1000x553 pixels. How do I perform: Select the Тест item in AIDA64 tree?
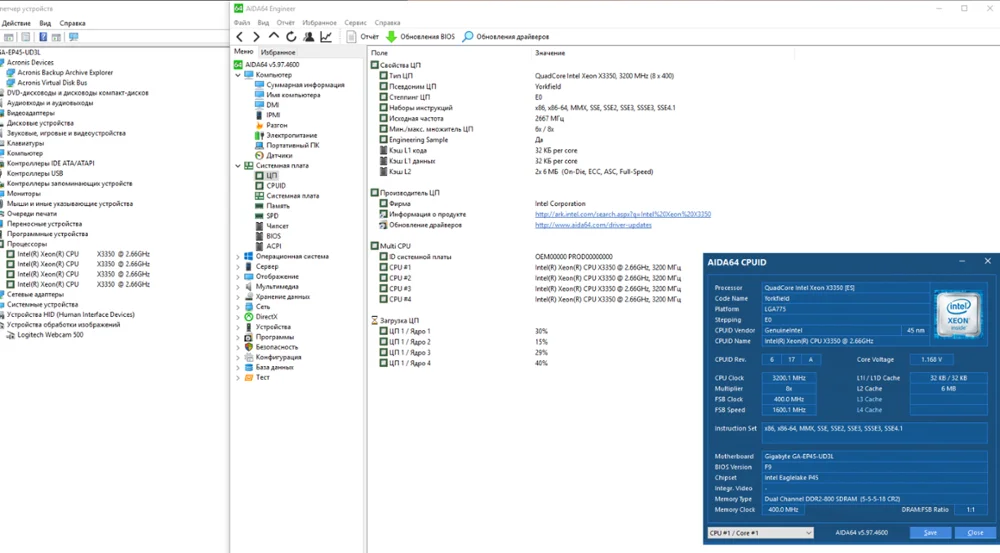[262, 378]
